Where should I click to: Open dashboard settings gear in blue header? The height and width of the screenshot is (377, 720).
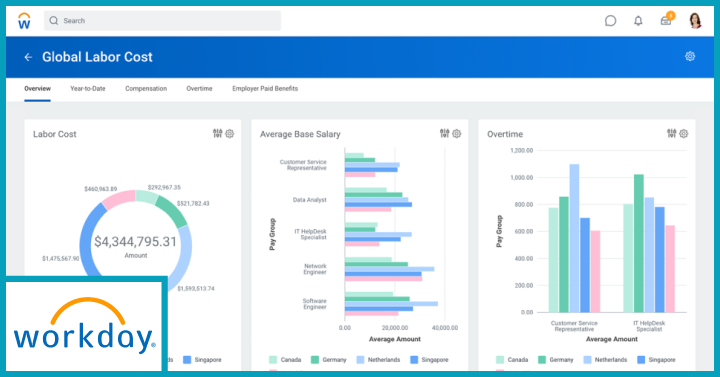(x=690, y=56)
